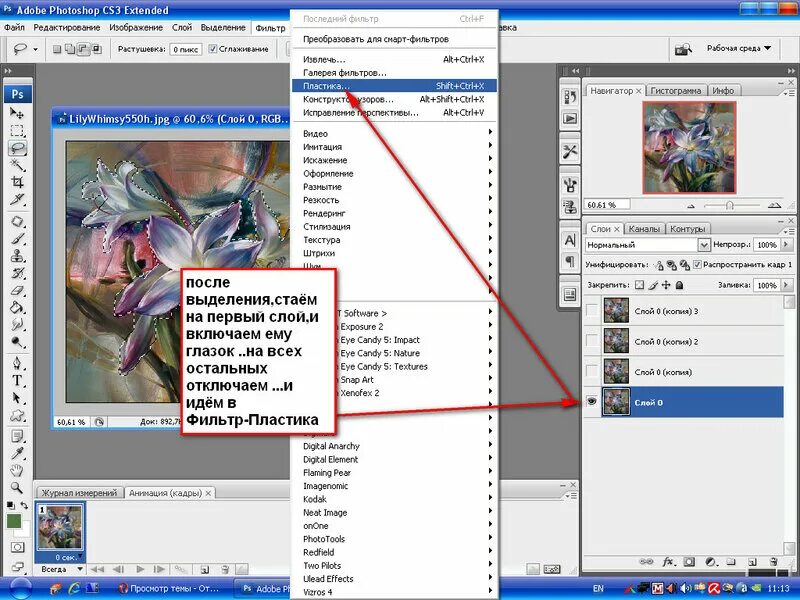800x600 pixels.
Task: Click the layer effects fx icon
Action: point(668,562)
